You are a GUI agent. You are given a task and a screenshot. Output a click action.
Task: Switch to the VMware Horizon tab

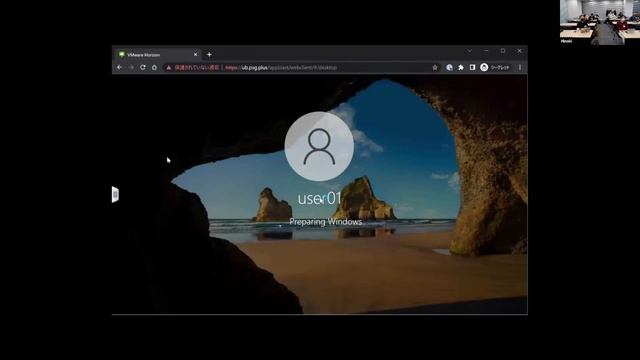pyautogui.click(x=158, y=54)
